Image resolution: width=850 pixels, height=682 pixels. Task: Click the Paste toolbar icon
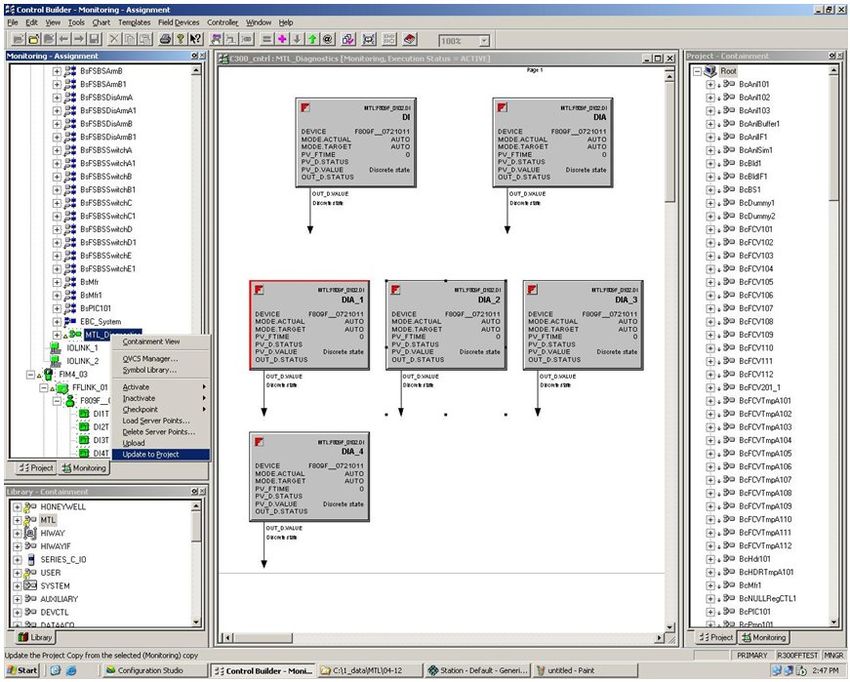[145, 39]
